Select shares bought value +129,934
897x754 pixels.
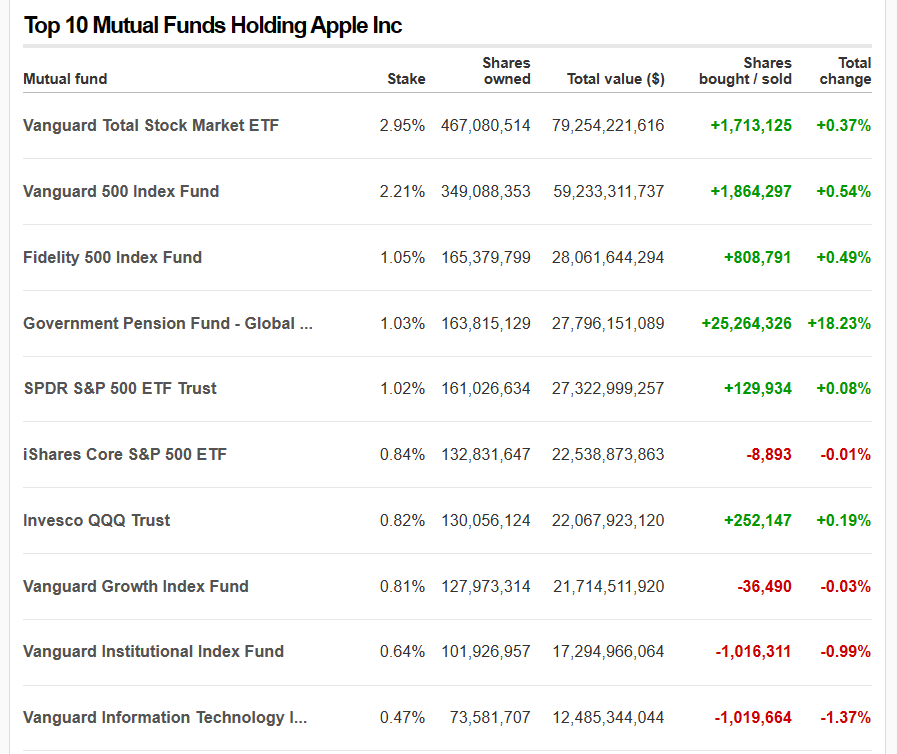[758, 388]
